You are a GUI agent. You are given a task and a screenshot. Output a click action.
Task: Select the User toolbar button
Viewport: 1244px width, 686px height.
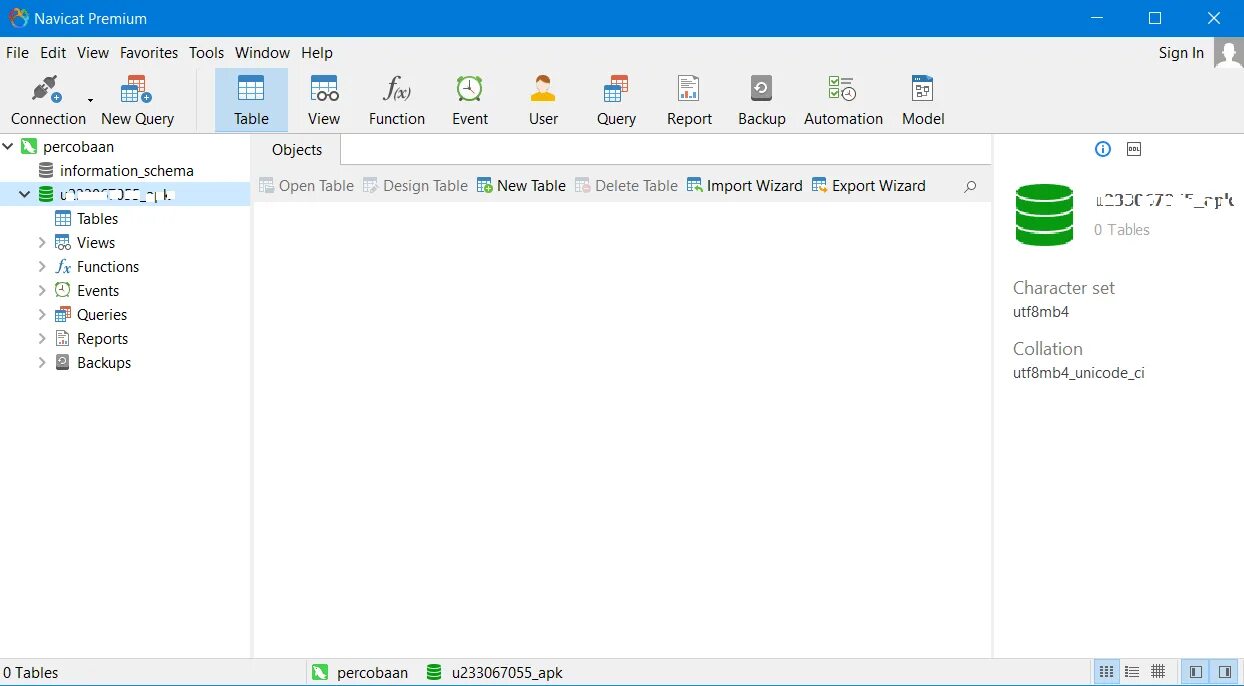543,100
